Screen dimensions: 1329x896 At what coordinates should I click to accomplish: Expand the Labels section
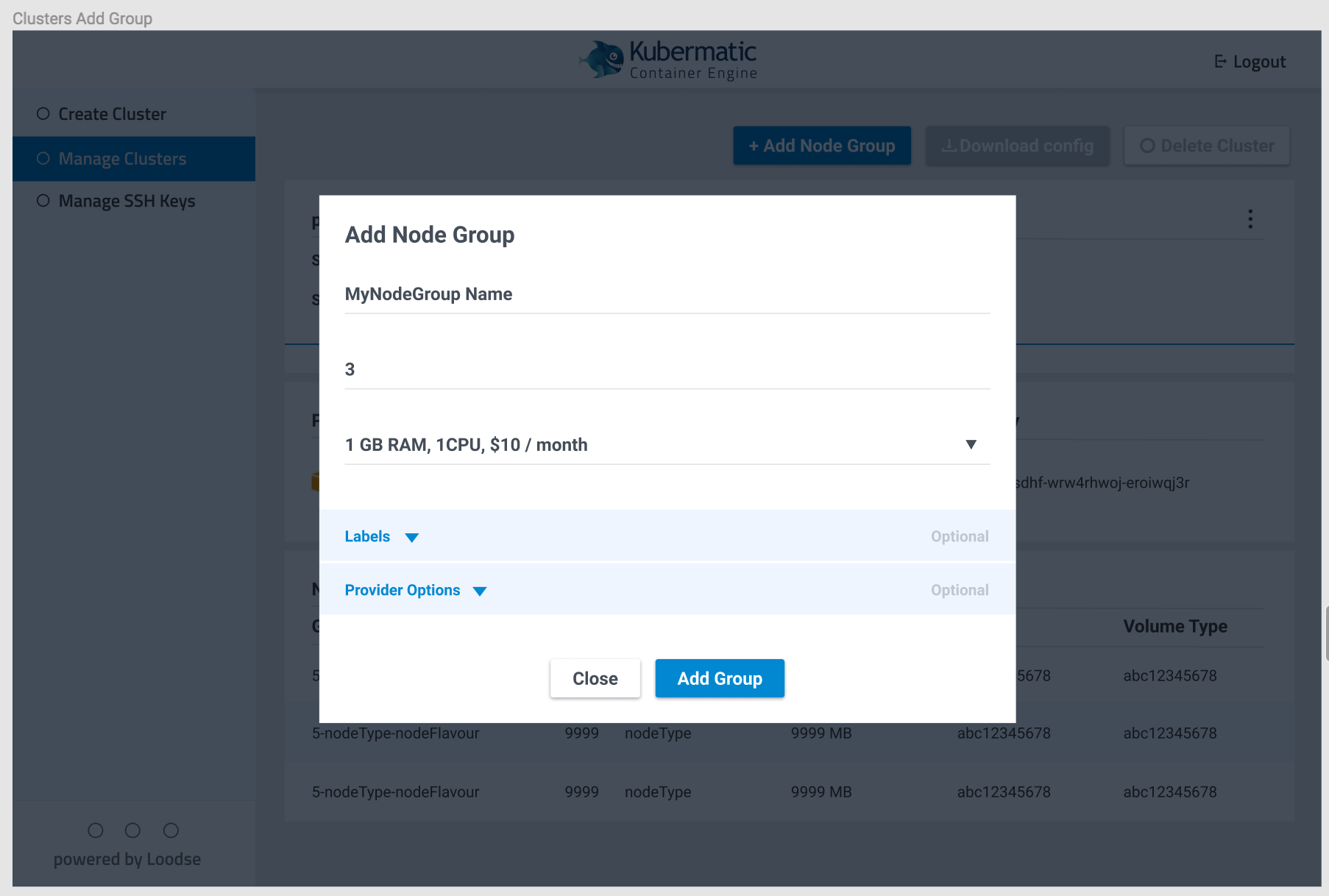[x=412, y=536]
